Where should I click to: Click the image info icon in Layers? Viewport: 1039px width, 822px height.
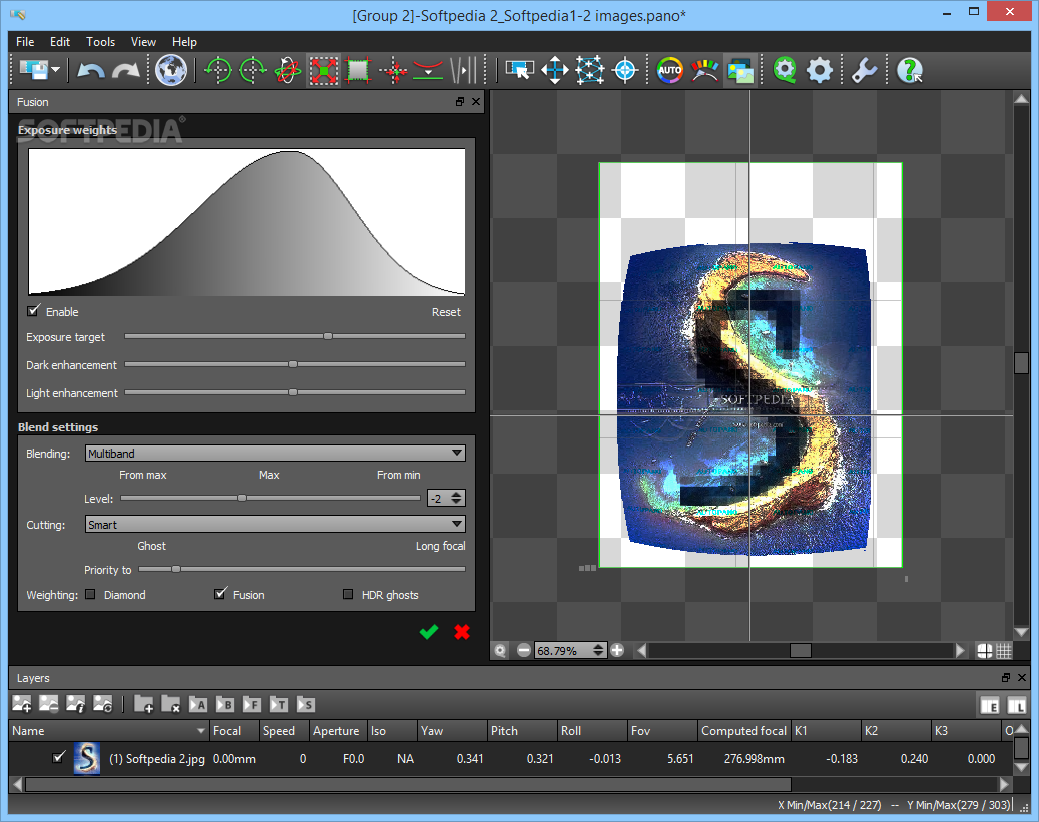pos(76,704)
